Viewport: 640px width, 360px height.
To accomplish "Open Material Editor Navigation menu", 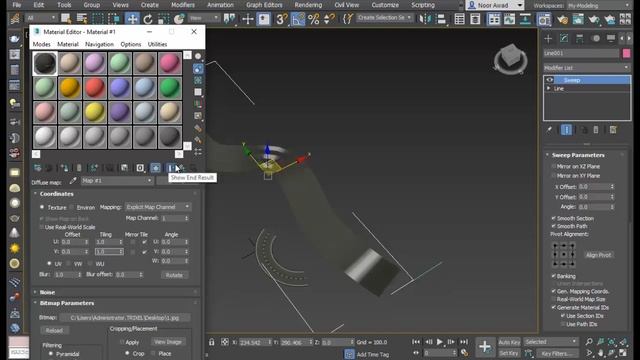I will 99,44.
